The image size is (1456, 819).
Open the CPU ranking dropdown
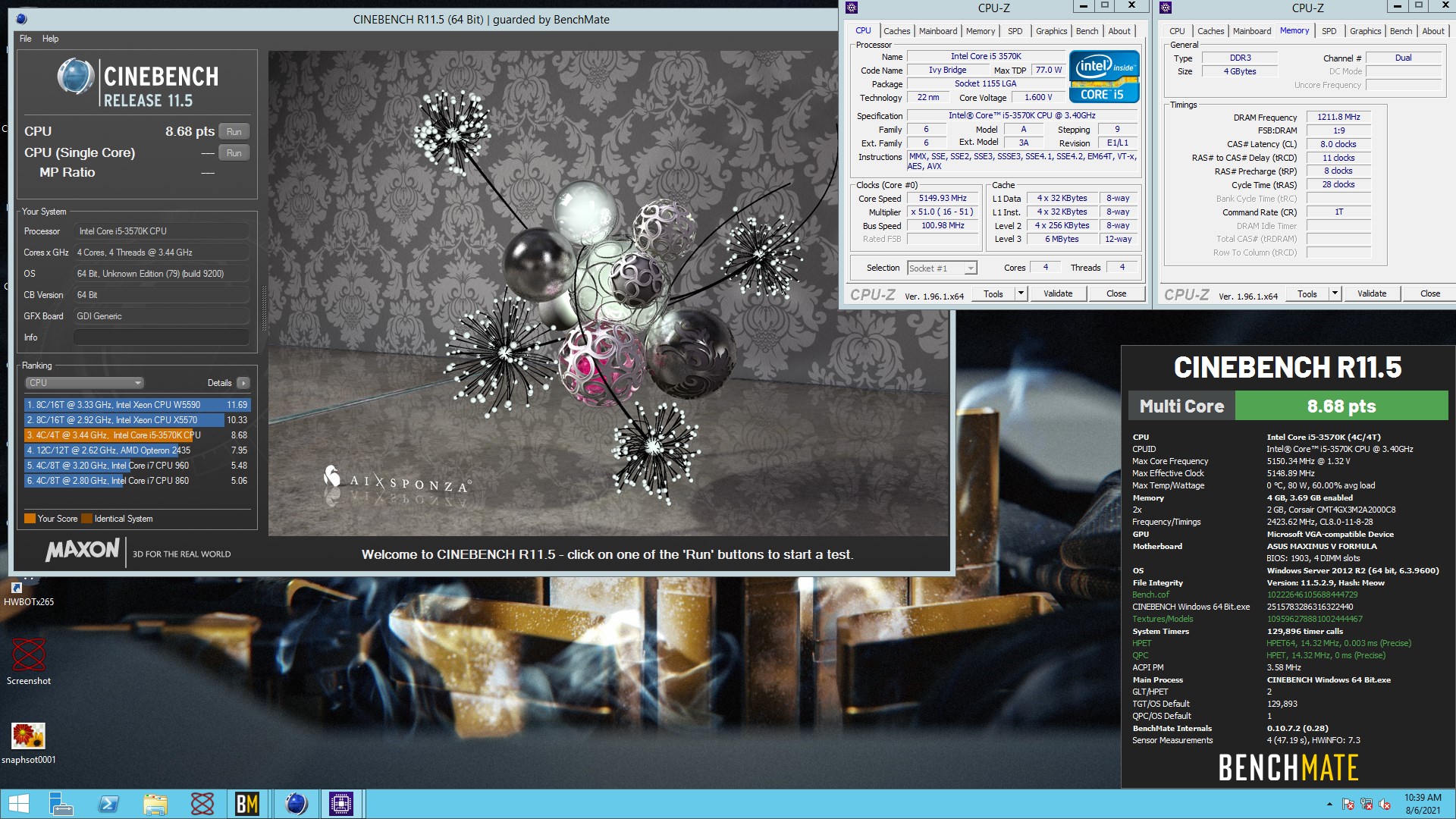[84, 383]
